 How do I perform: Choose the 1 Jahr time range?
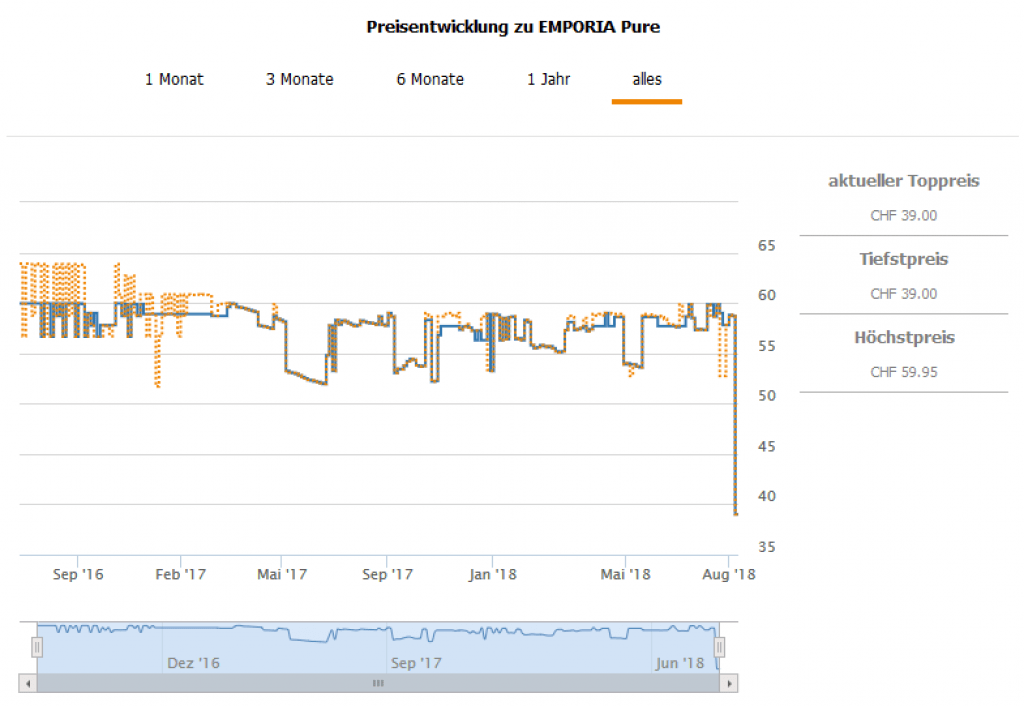[549, 79]
